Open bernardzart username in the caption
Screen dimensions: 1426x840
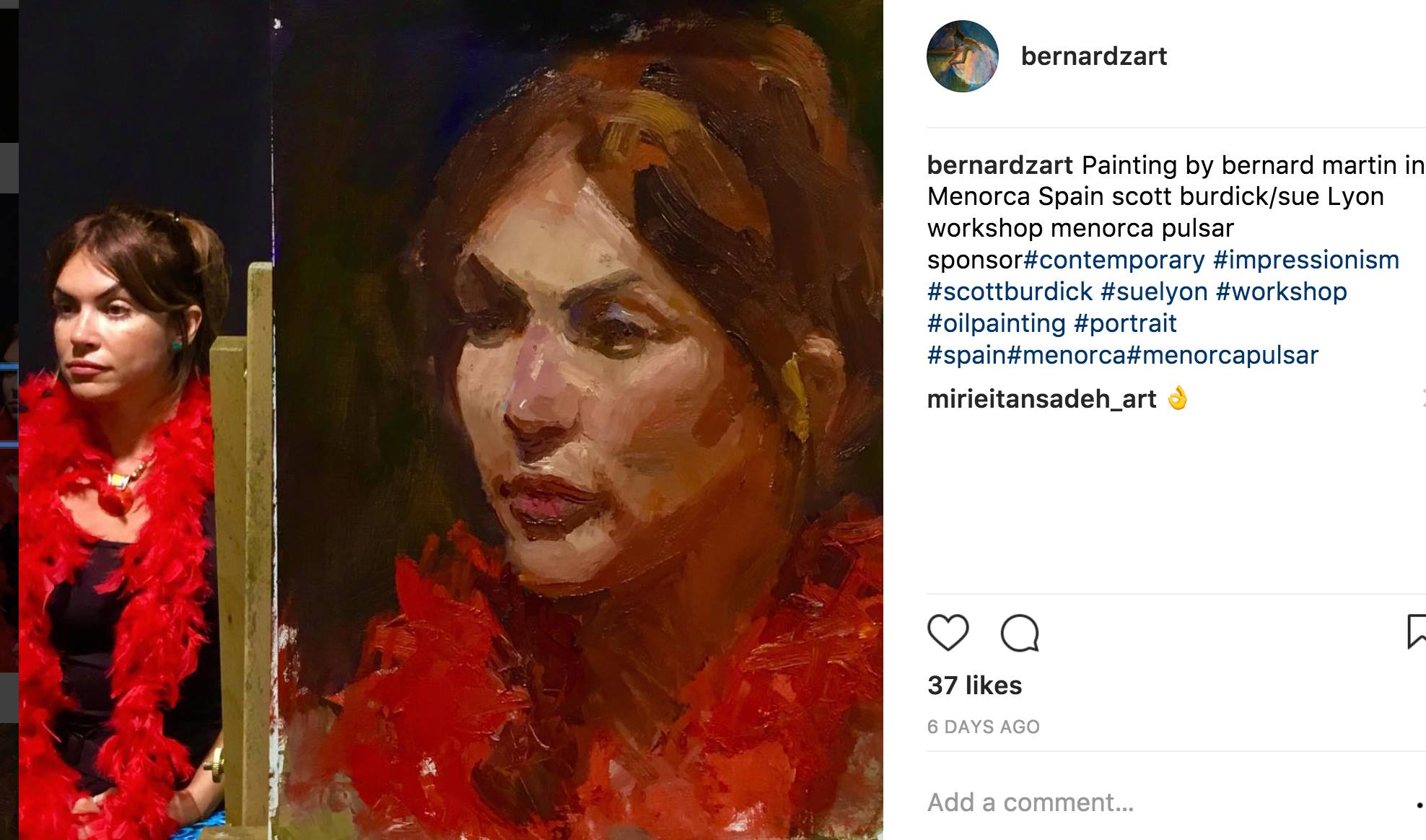999,165
